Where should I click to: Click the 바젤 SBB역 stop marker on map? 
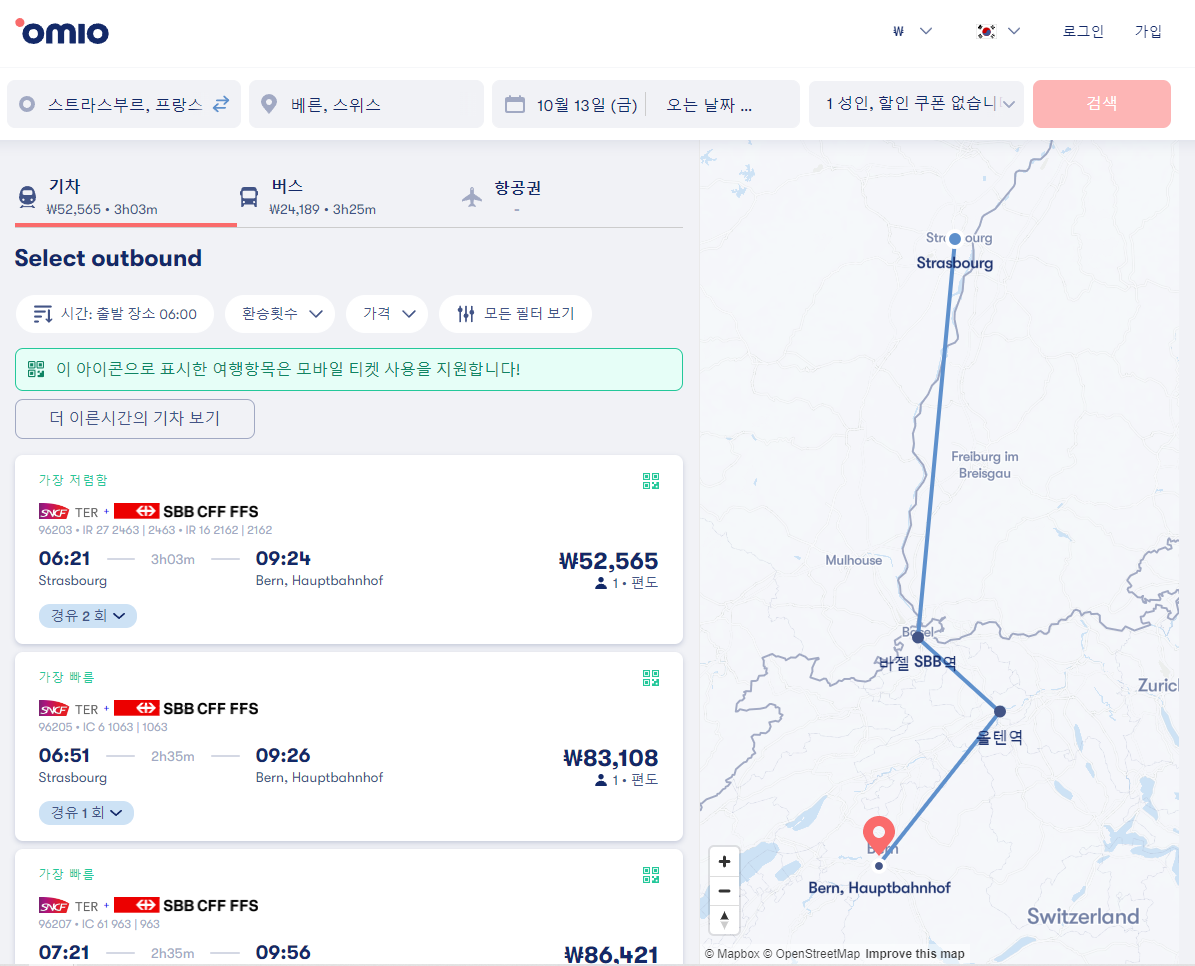click(x=918, y=637)
